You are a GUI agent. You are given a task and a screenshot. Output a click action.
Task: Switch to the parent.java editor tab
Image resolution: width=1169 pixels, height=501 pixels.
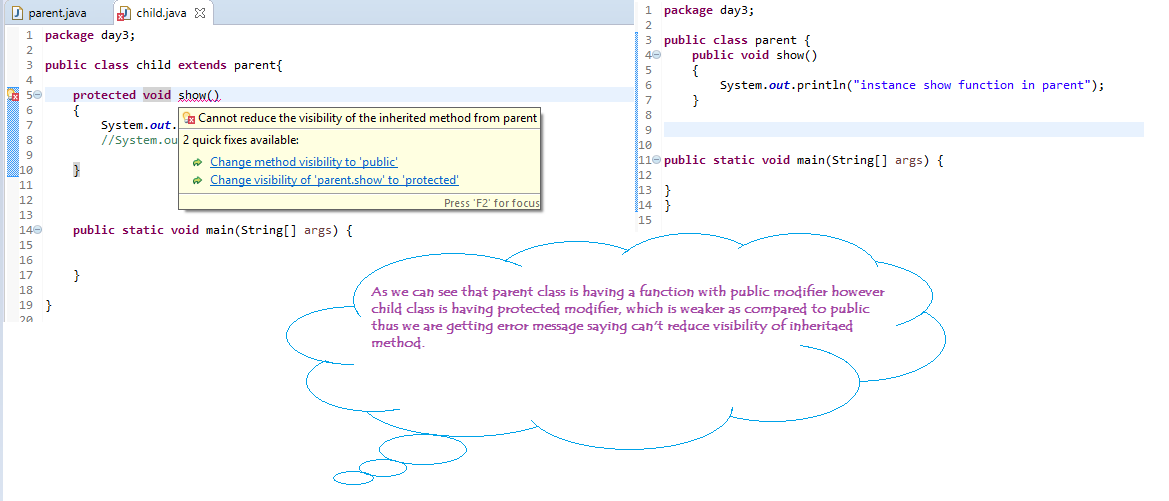coord(57,13)
